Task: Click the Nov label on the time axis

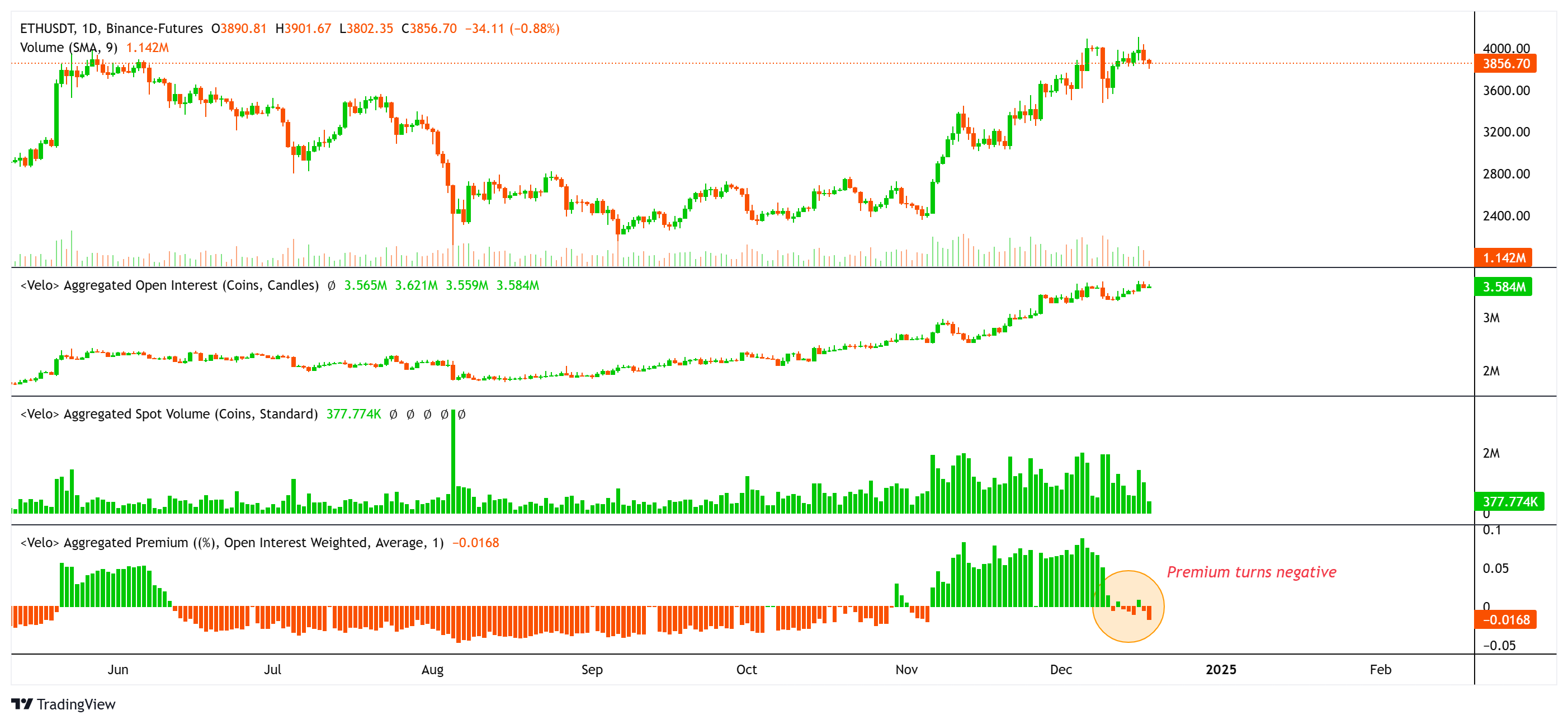Action: pyautogui.click(x=906, y=670)
